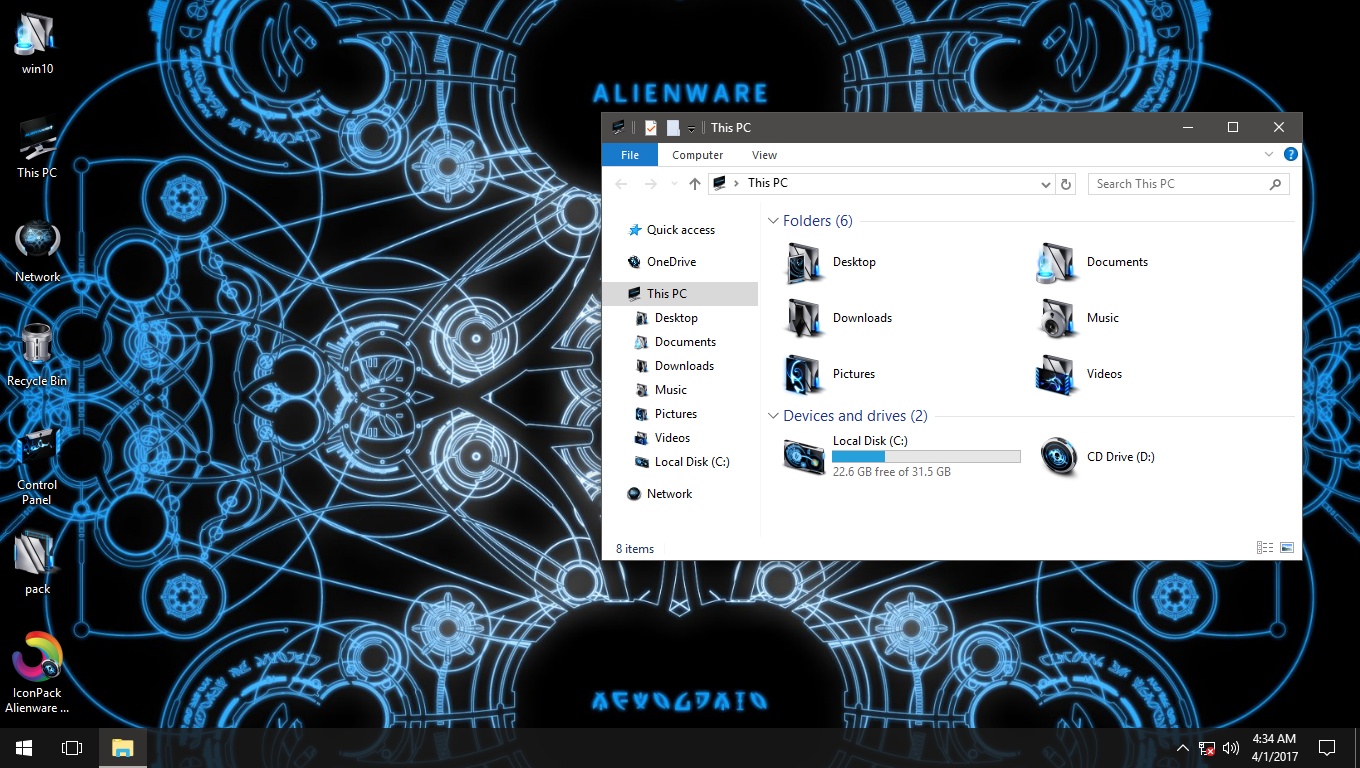Screen dimensions: 1360x768
Task: Open the View menu tab
Action: [764, 155]
